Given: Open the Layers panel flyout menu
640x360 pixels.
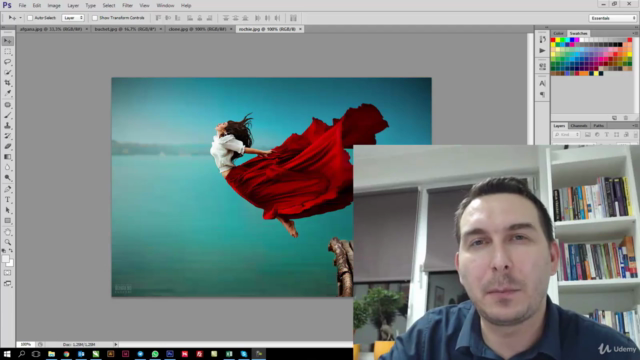Looking at the screenshot, I should click(635, 126).
